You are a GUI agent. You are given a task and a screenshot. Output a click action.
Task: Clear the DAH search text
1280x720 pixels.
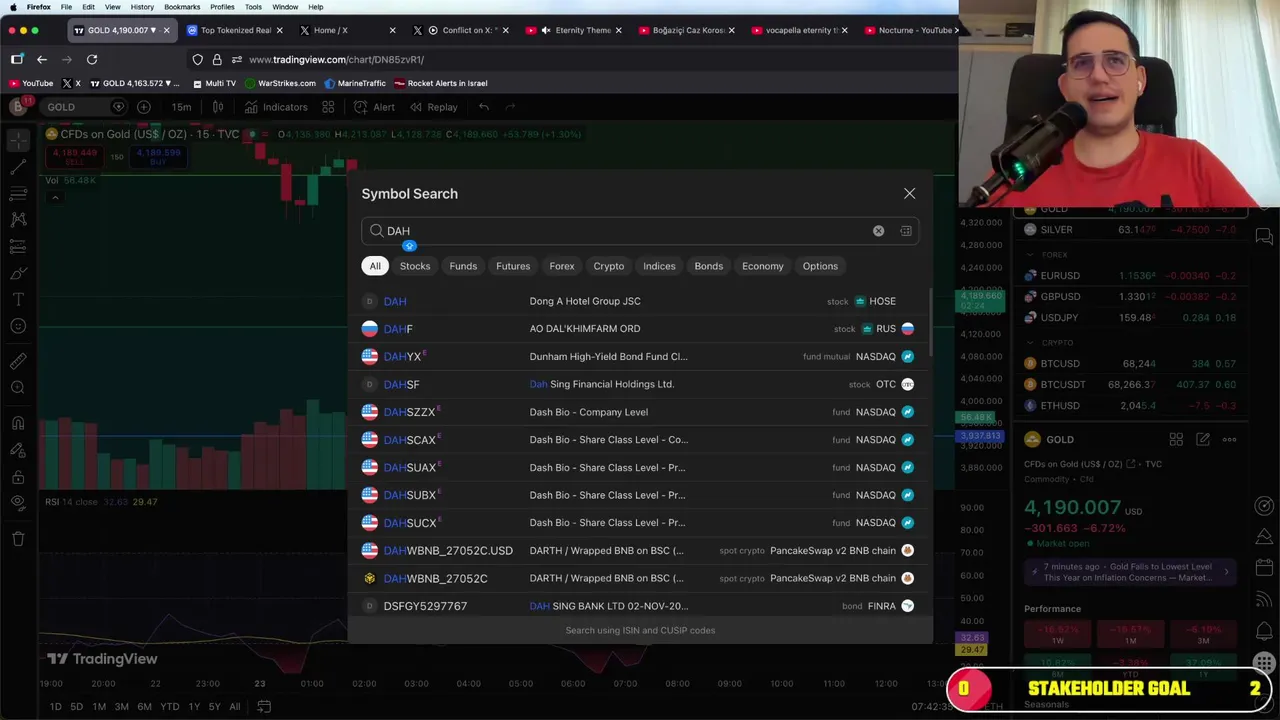878,231
